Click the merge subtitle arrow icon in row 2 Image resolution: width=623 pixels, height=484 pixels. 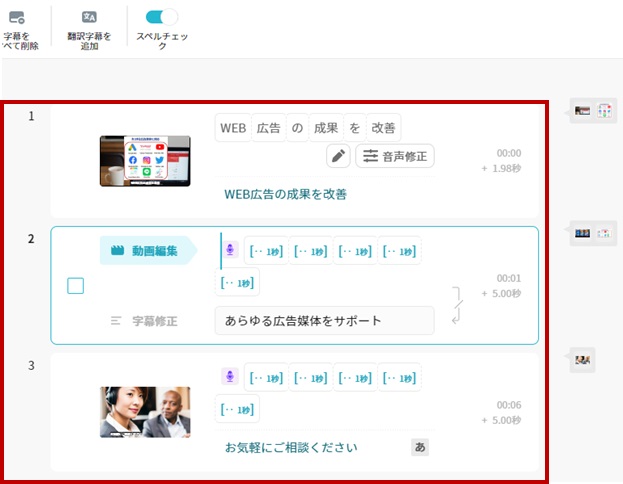[459, 304]
